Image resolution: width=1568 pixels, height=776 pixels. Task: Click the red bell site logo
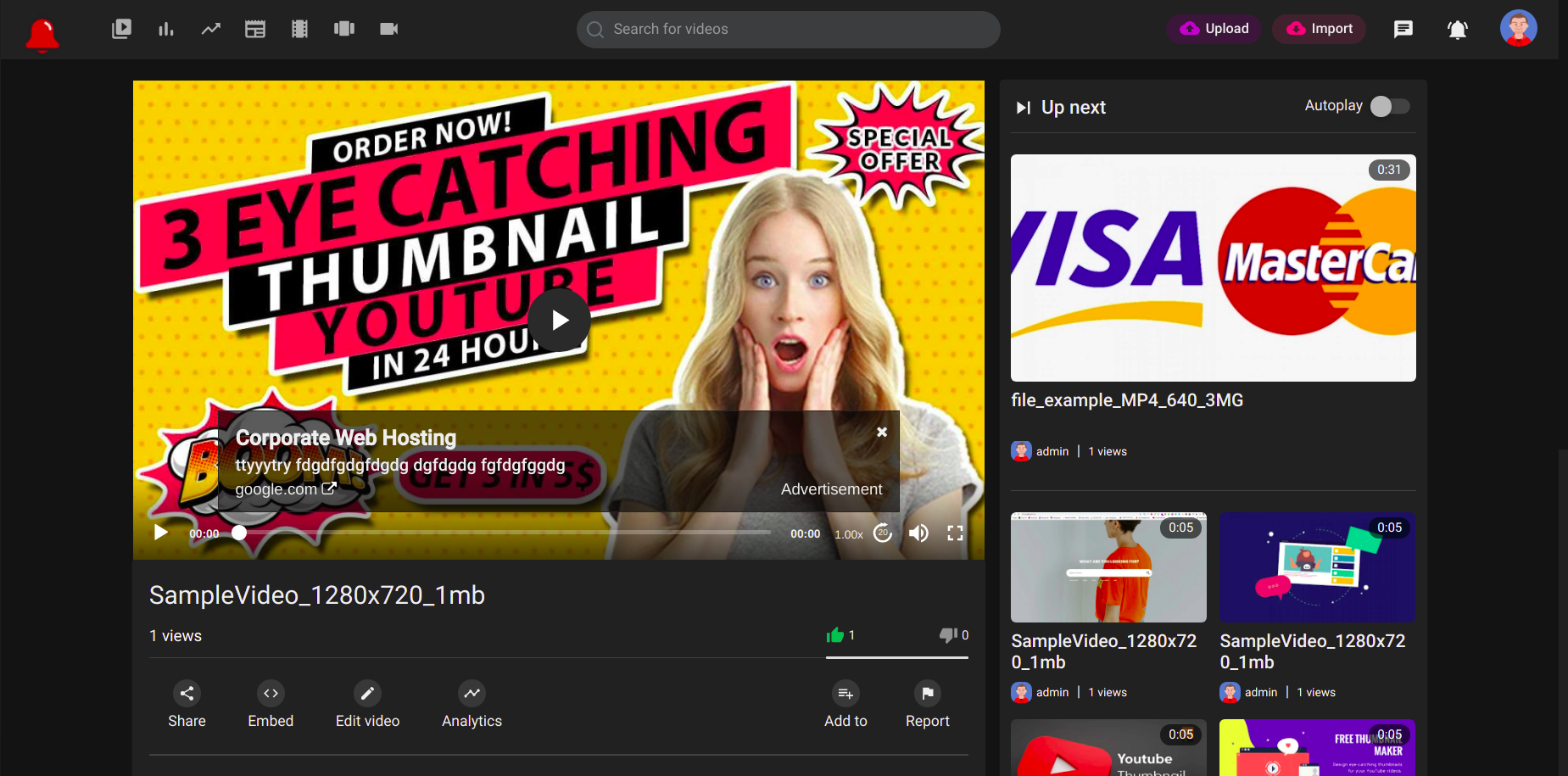tap(42, 35)
